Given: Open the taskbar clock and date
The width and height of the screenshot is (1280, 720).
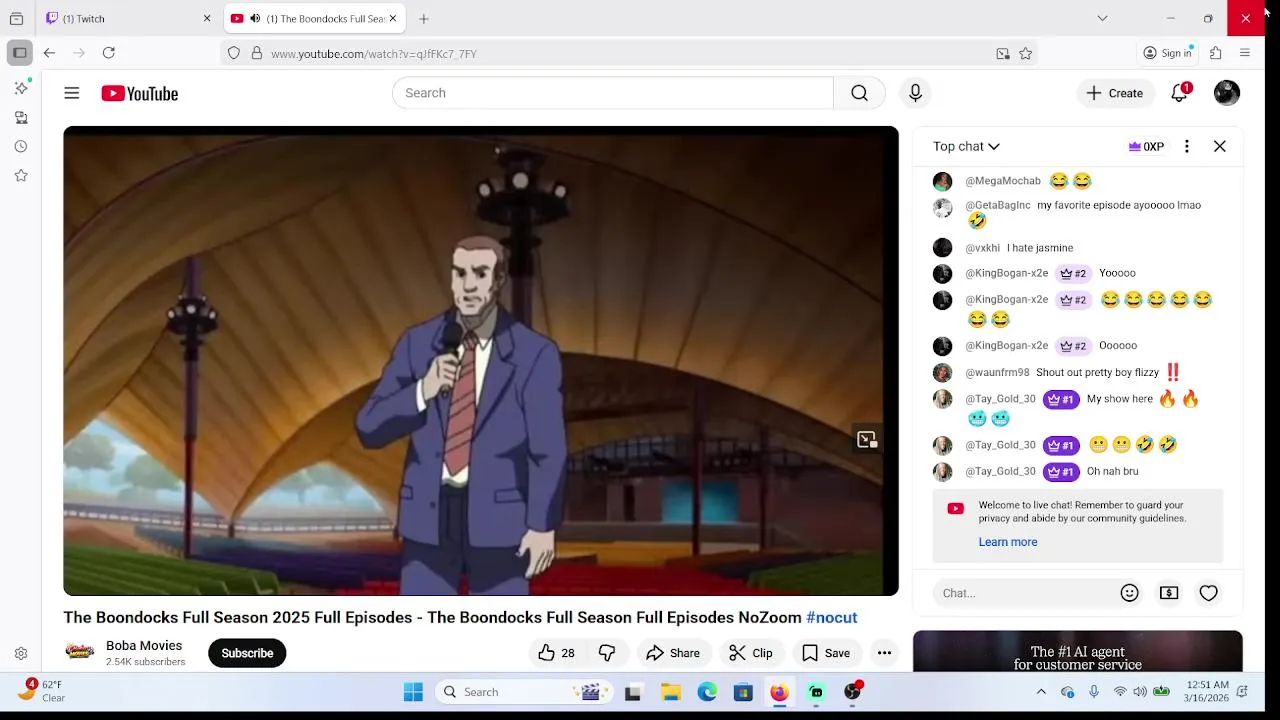Looking at the screenshot, I should coord(1207,691).
